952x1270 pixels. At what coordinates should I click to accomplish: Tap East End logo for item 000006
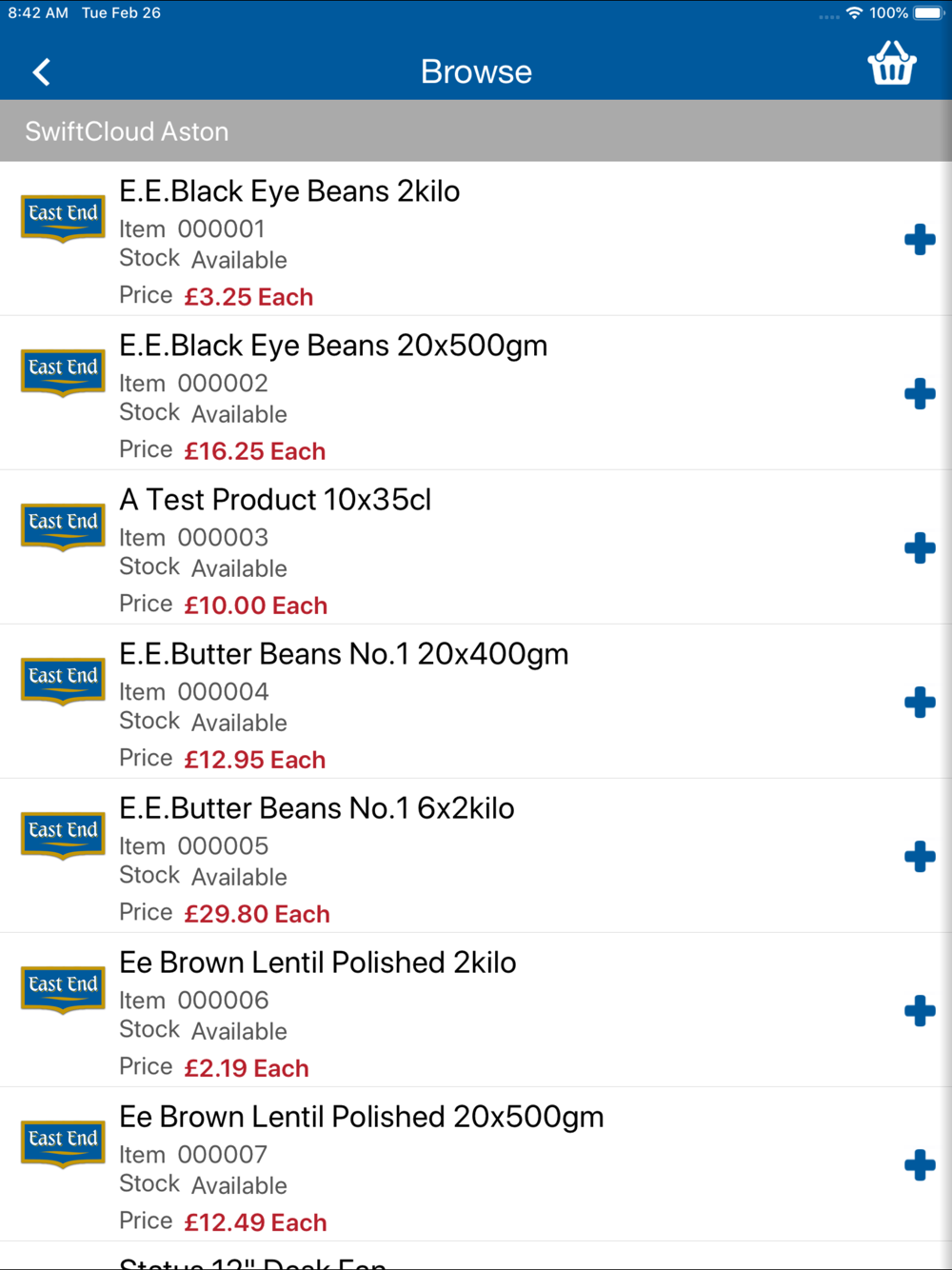pyautogui.click(x=63, y=989)
